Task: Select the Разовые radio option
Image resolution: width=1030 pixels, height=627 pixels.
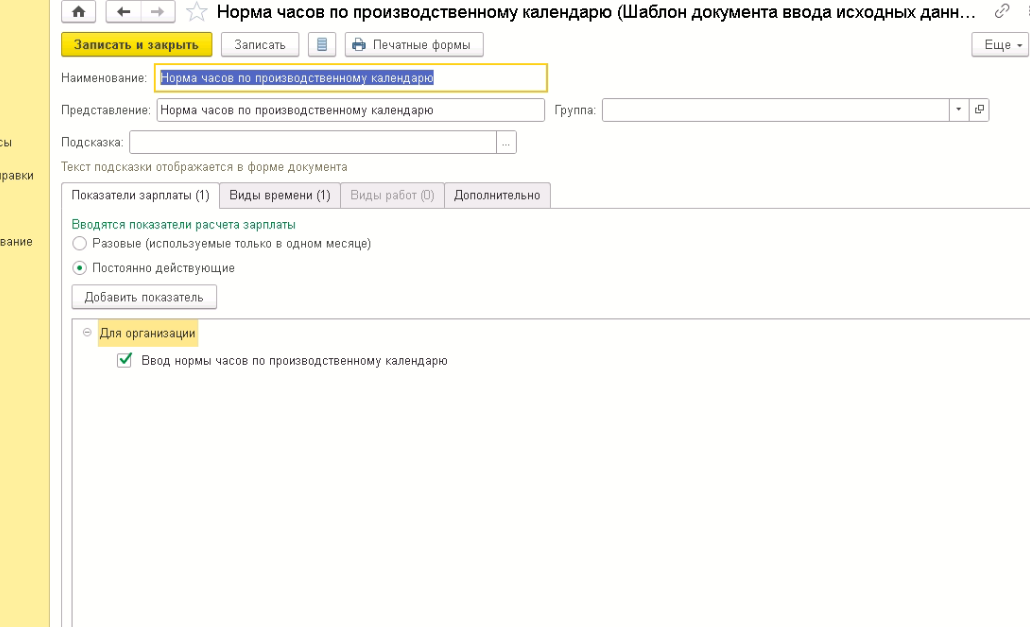Action: tap(80, 243)
